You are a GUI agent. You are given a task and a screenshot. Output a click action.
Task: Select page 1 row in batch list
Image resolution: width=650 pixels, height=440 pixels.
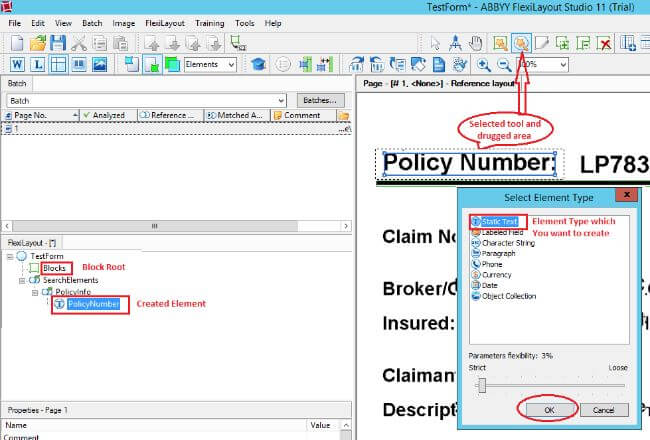tap(177, 129)
